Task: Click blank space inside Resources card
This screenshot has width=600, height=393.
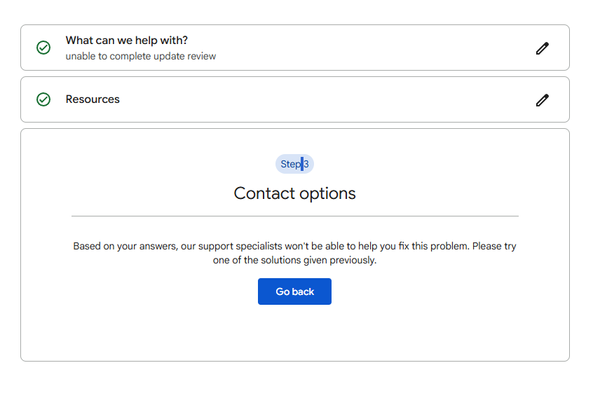Action: pos(325,99)
